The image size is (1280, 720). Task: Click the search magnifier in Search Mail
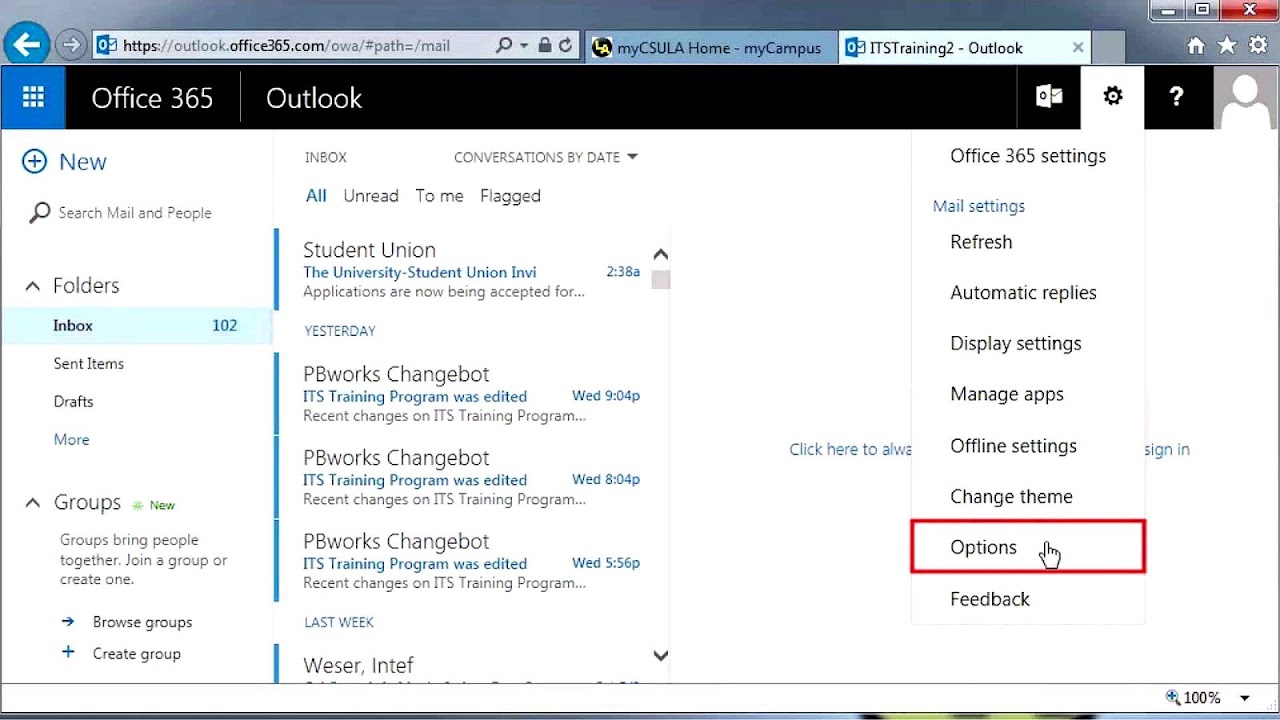(x=40, y=213)
